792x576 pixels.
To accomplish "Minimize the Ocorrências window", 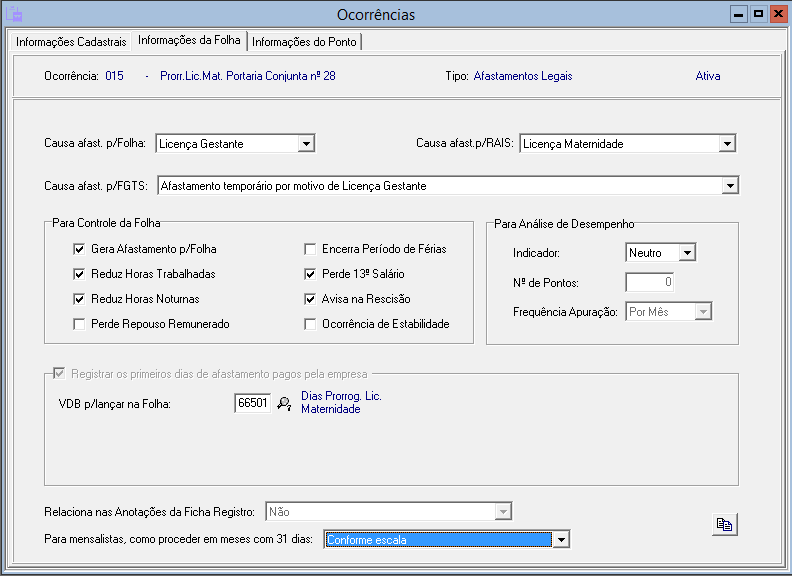I will [739, 15].
